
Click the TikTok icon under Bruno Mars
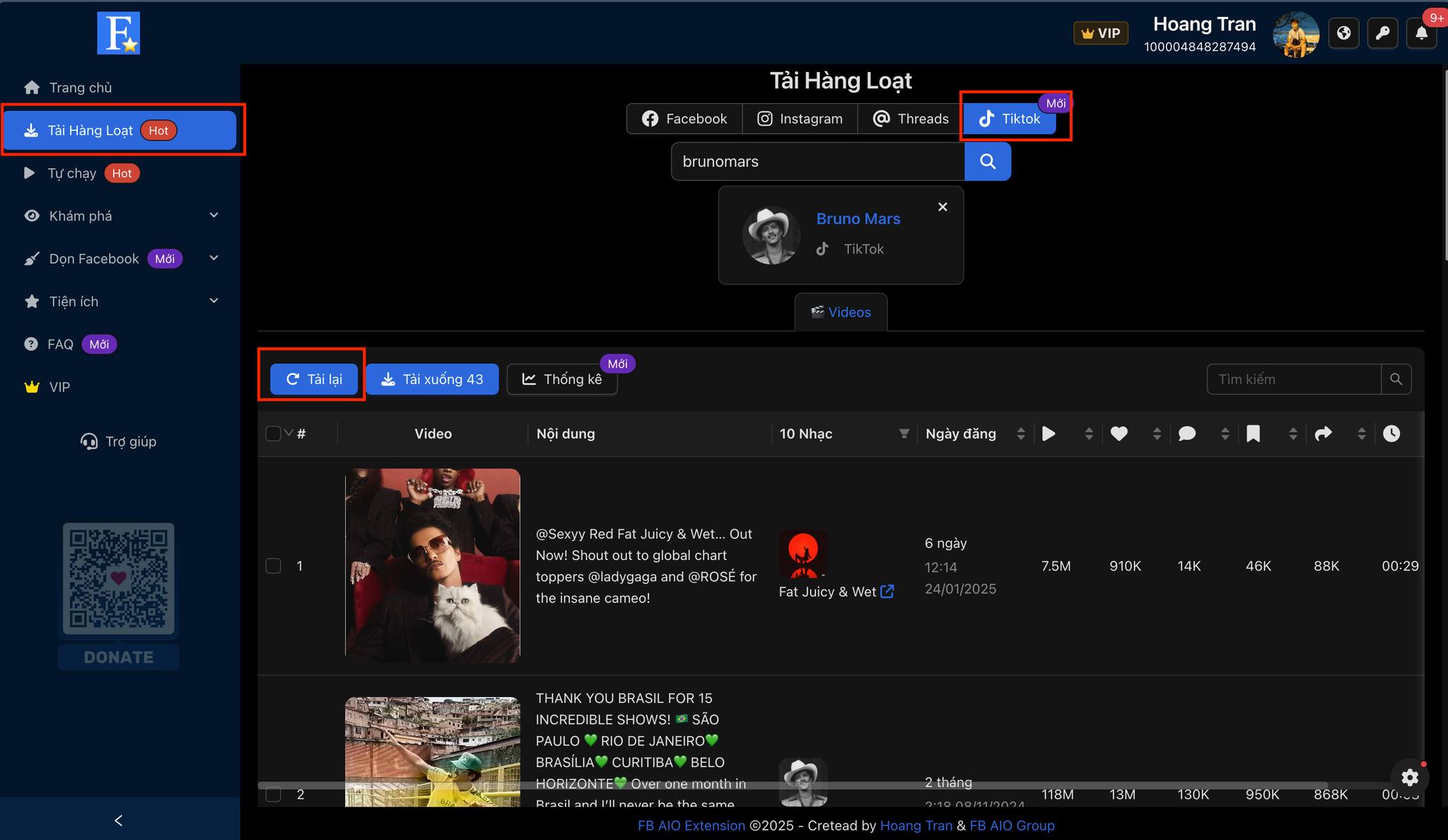pos(822,249)
